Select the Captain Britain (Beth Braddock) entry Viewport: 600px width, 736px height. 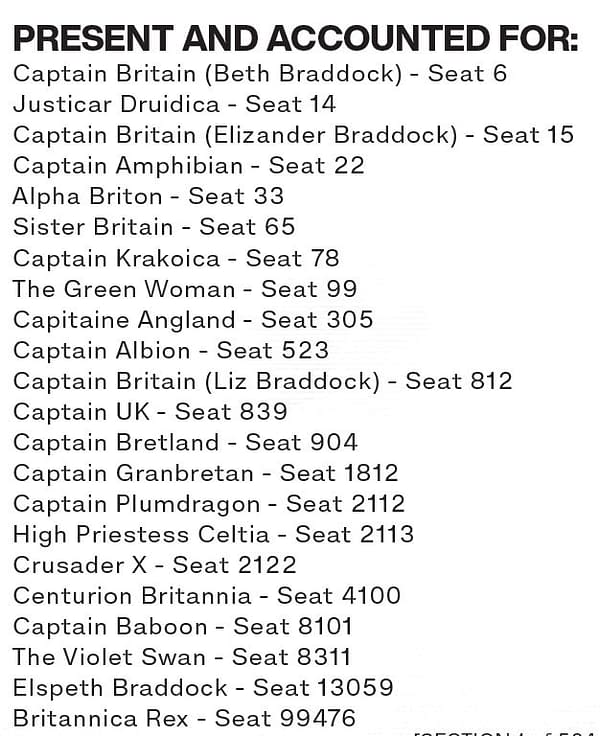(260, 74)
